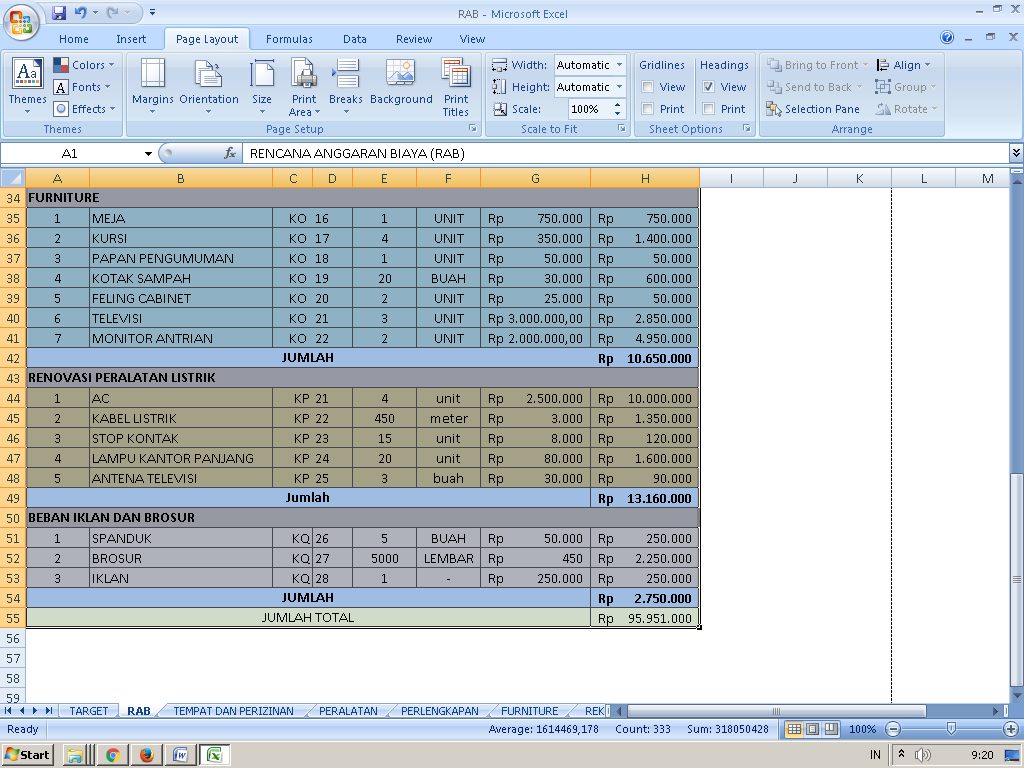The height and width of the screenshot is (768, 1024).
Task: Open theme Colors options
Action: [84, 65]
